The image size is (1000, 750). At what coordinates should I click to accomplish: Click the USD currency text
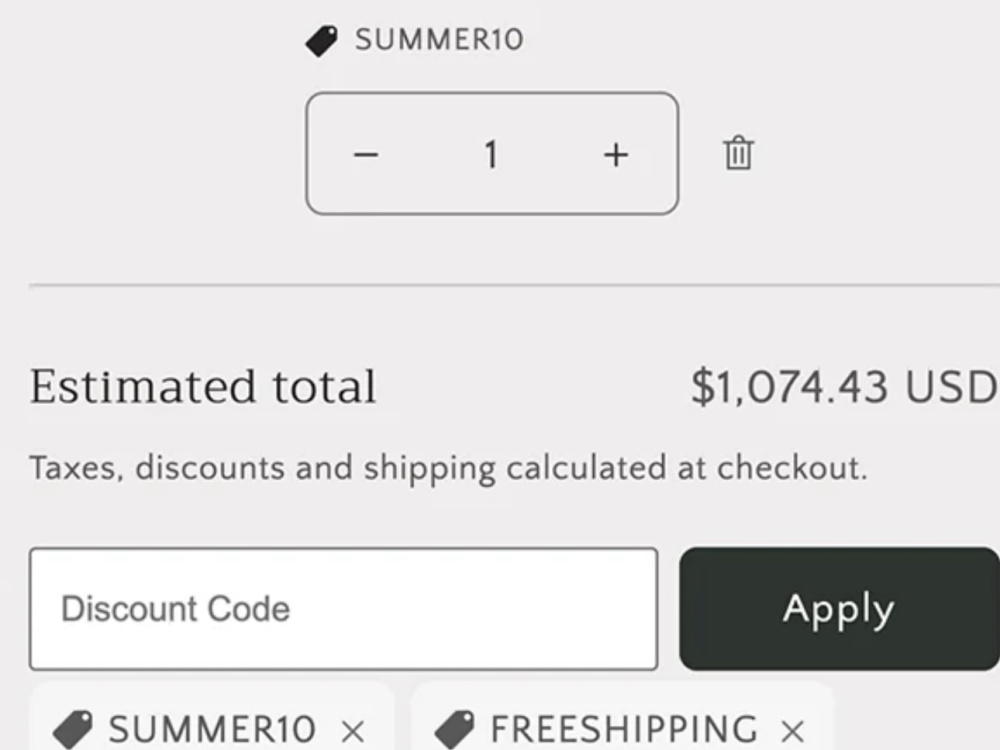click(x=950, y=386)
